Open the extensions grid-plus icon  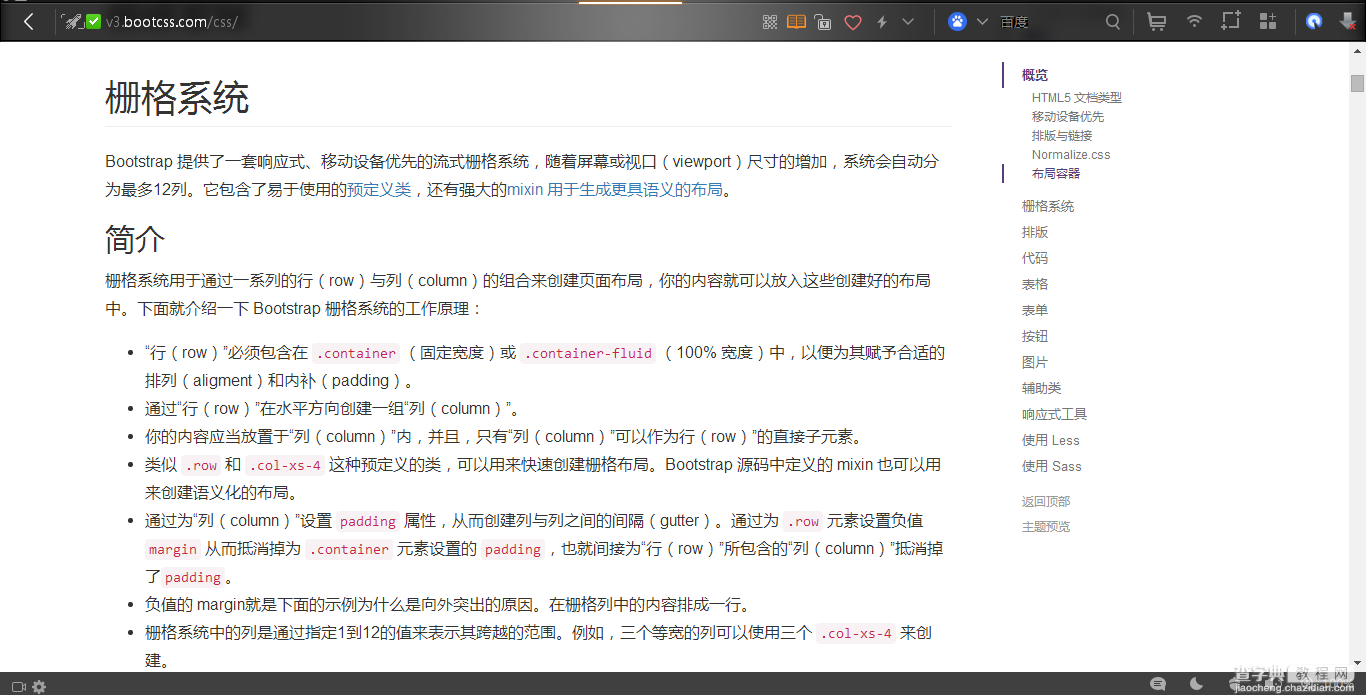pos(1268,22)
